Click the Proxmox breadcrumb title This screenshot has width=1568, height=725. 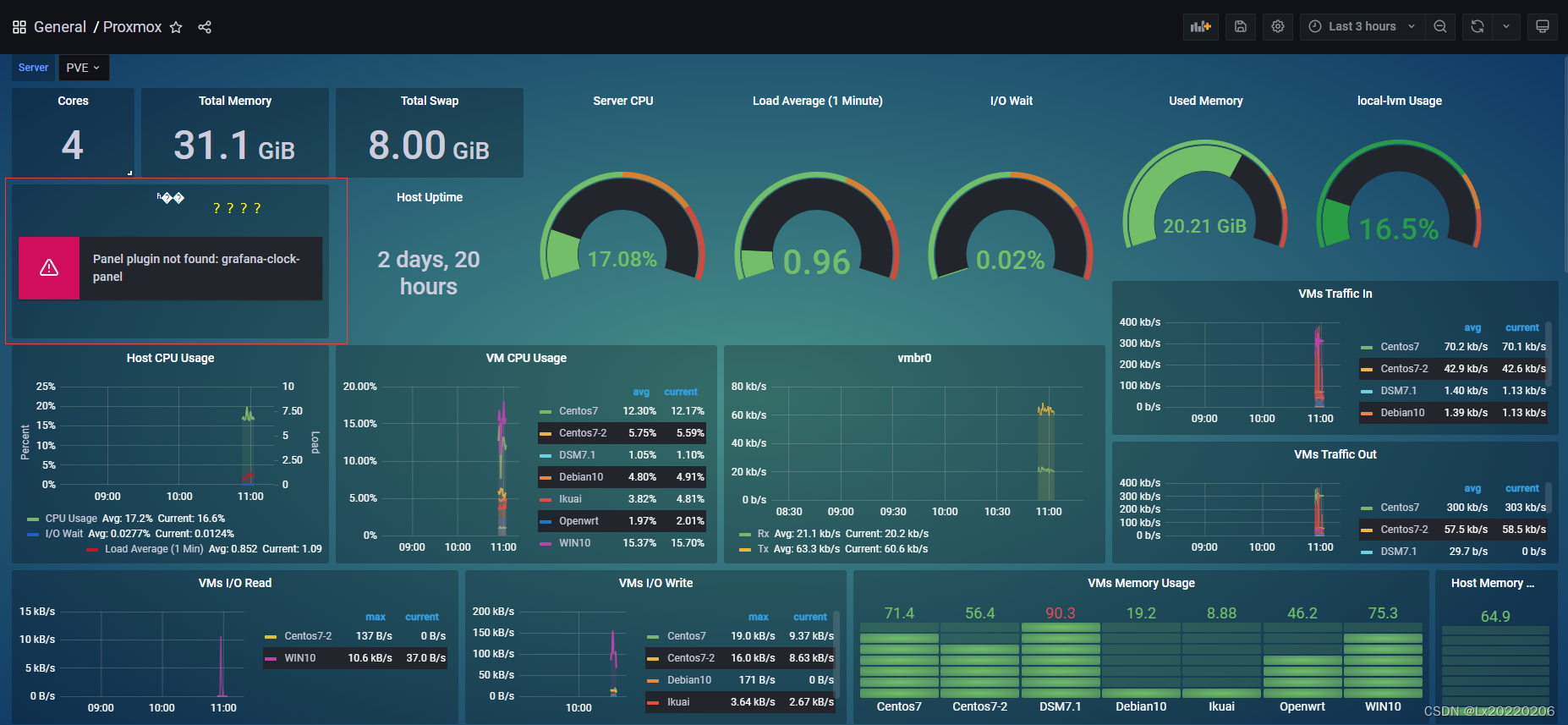[132, 27]
